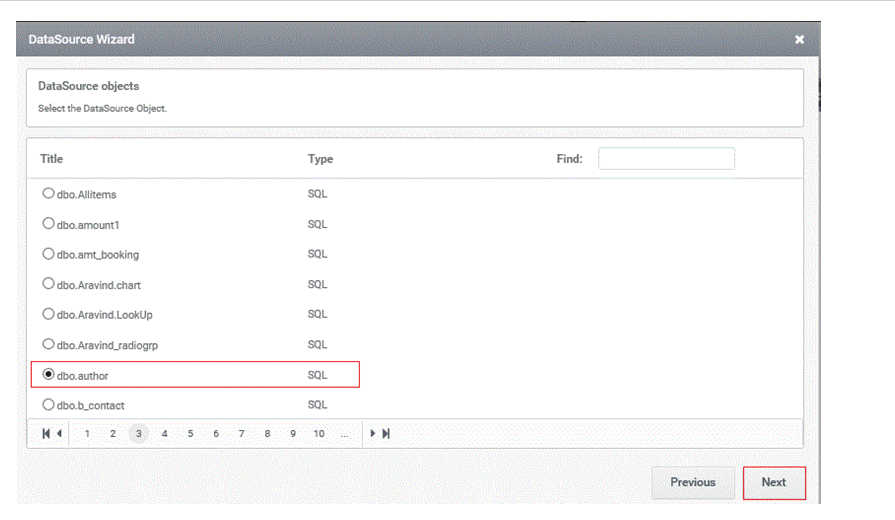The width and height of the screenshot is (895, 520).
Task: Open page 2 in pager
Action: tap(113, 434)
